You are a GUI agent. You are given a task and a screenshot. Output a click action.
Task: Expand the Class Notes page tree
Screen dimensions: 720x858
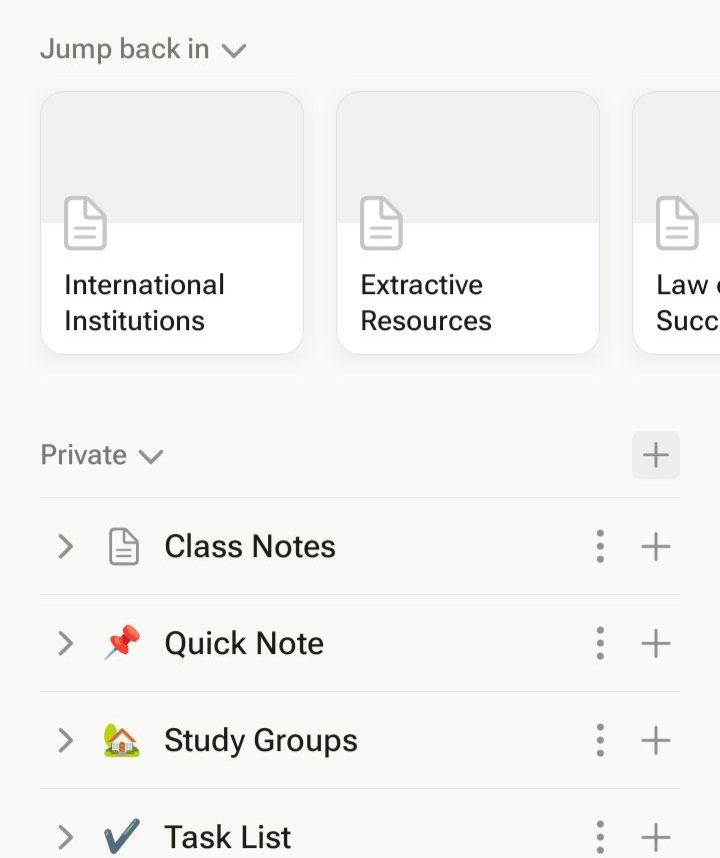(x=66, y=546)
